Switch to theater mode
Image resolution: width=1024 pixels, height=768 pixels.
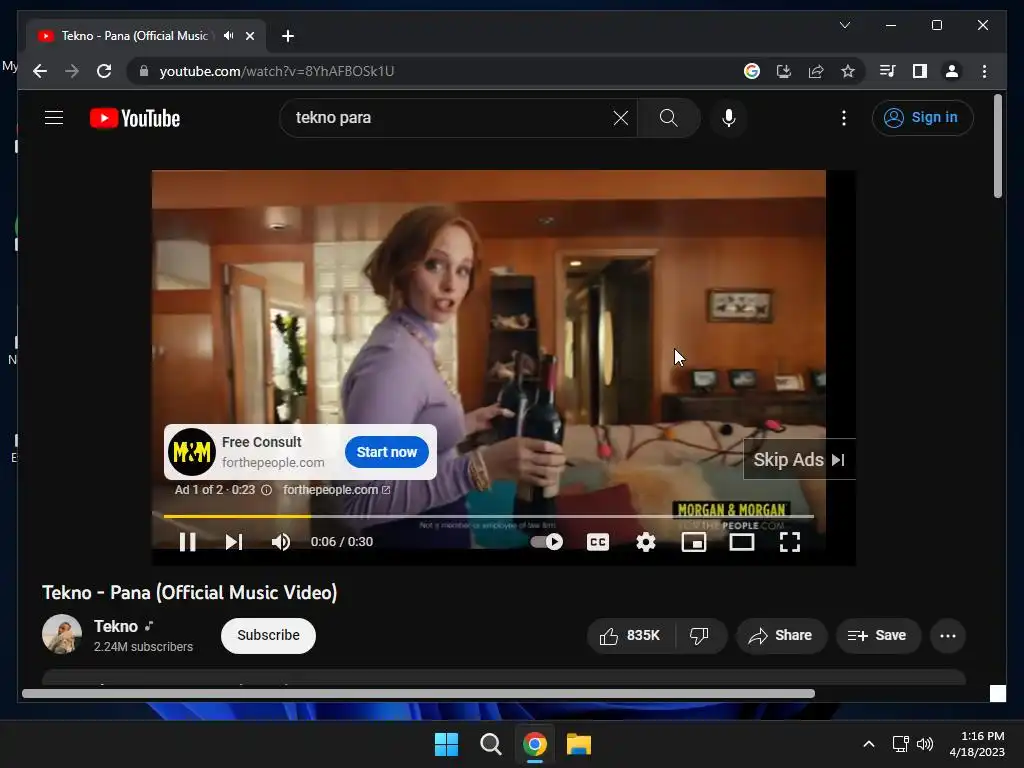[x=742, y=542]
